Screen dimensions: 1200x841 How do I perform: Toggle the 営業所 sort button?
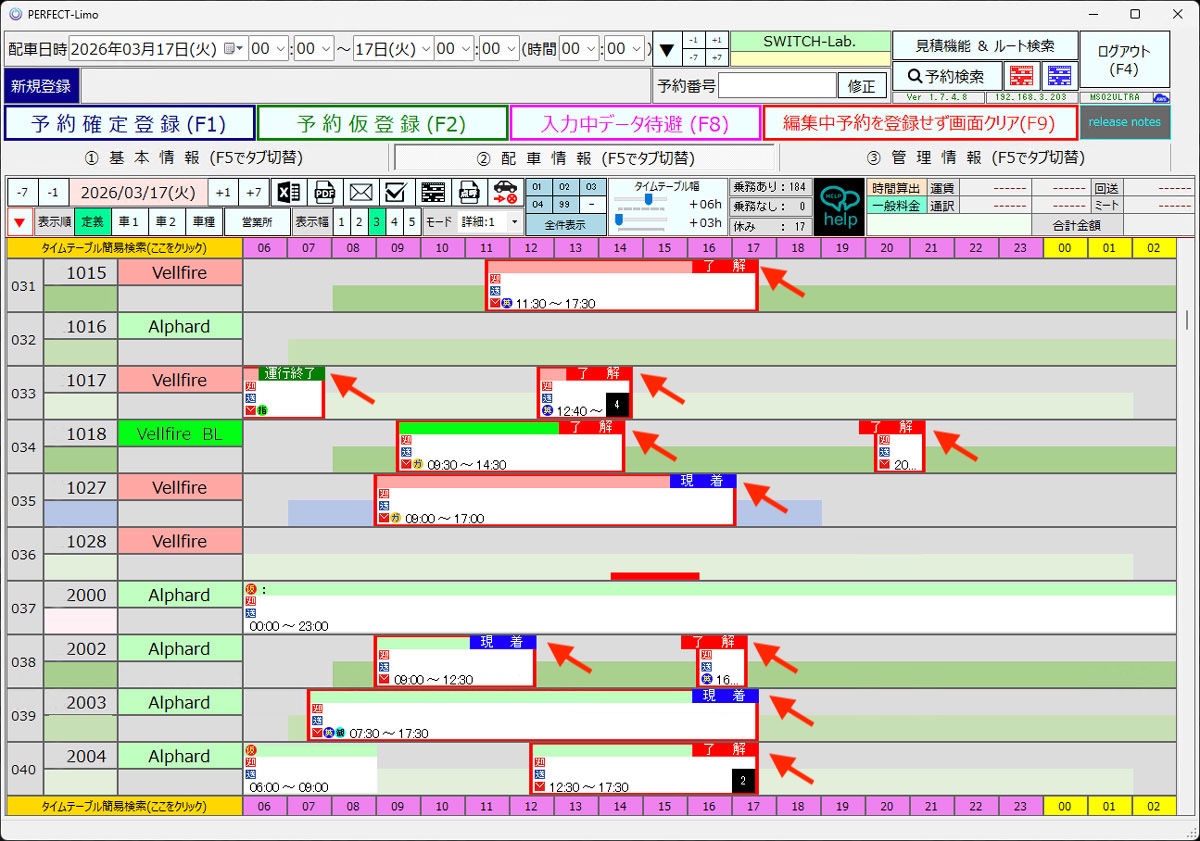256,222
